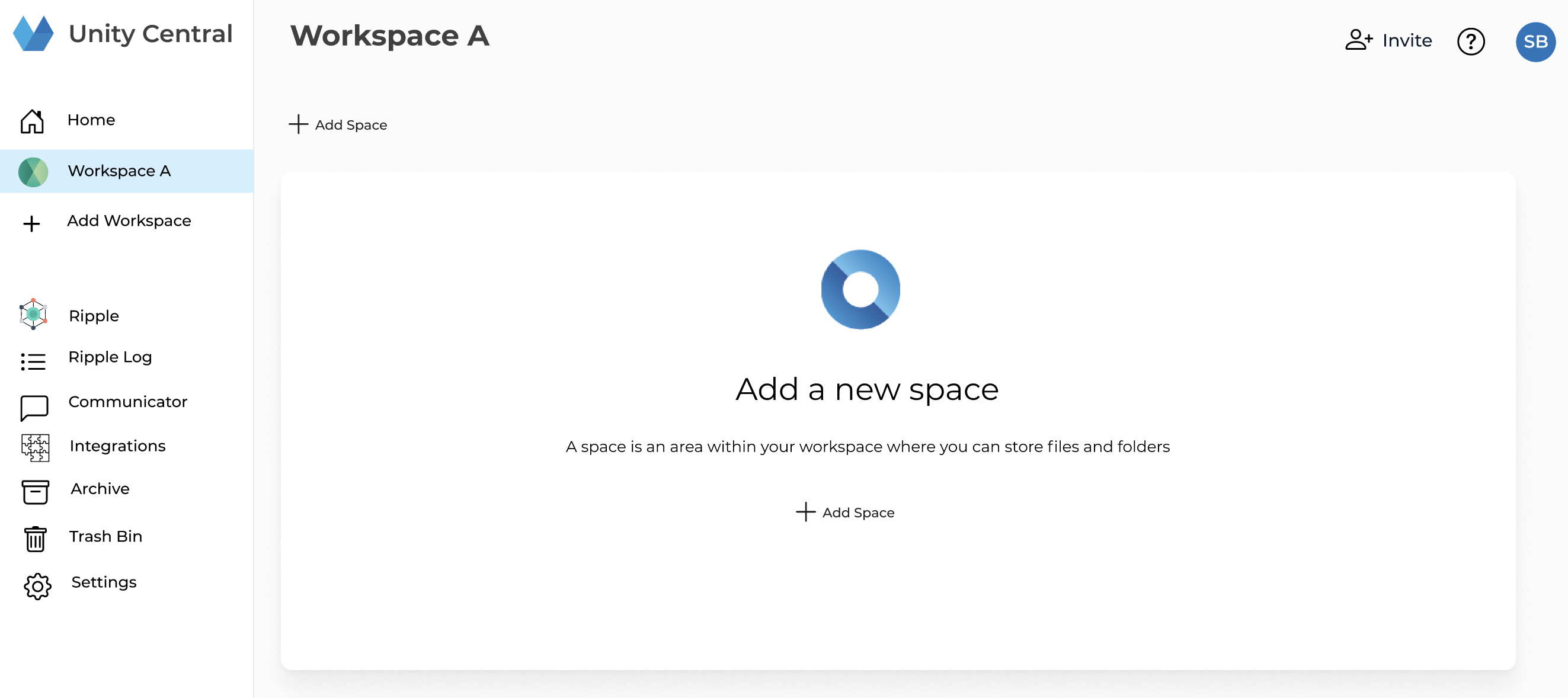Open the Integrations section
The height and width of the screenshot is (698, 1568).
(118, 446)
